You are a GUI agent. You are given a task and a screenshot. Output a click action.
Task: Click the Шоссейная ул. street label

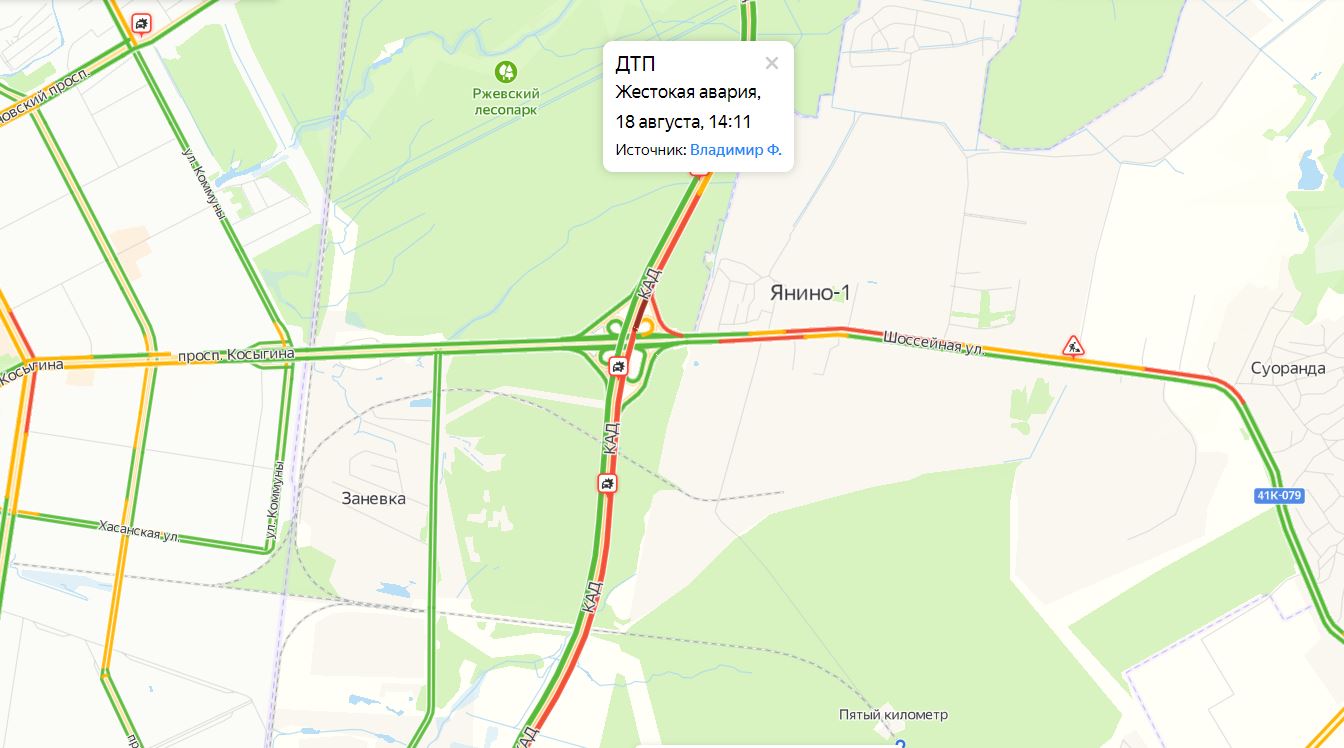click(x=934, y=344)
